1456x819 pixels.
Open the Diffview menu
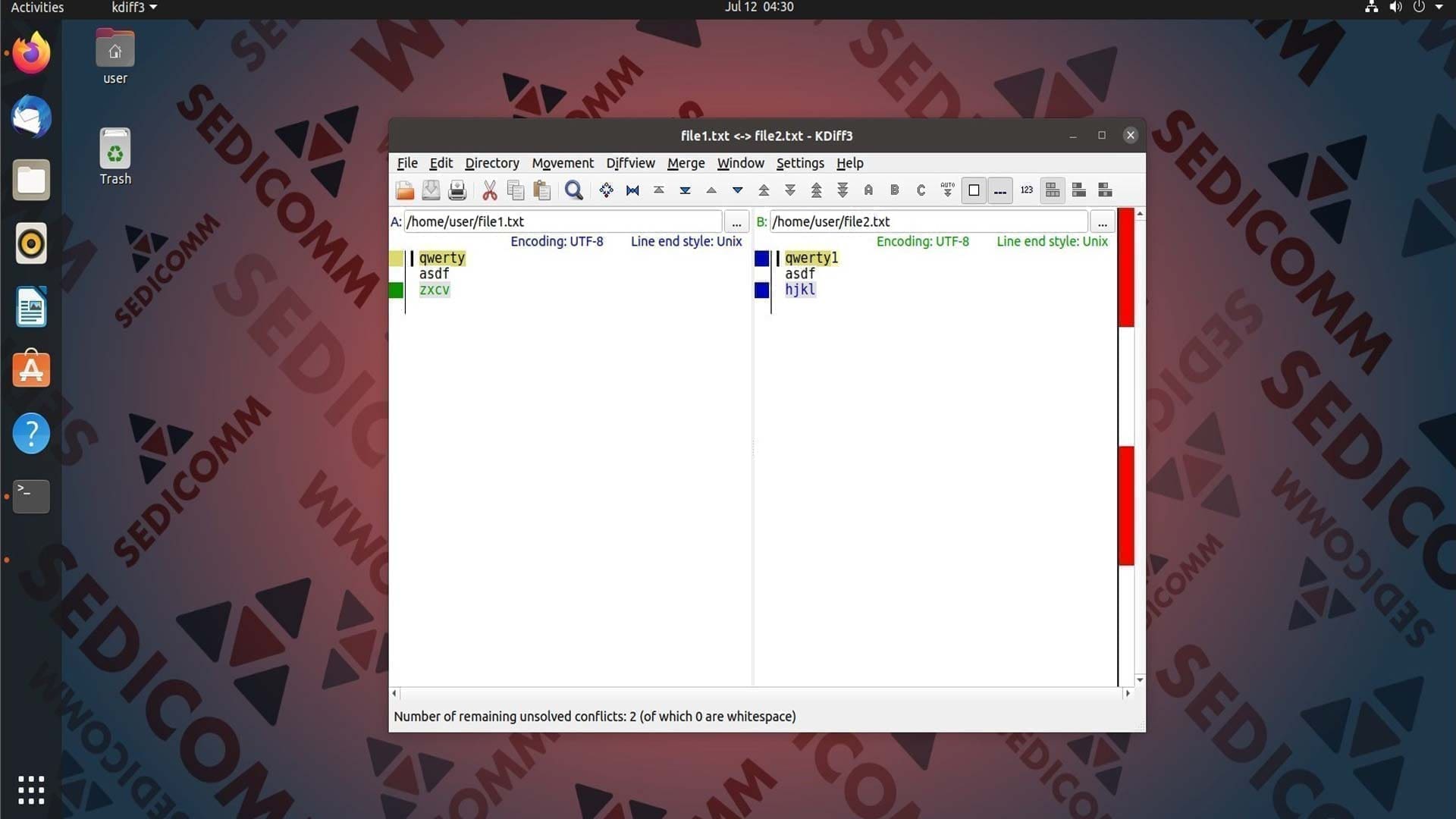click(x=630, y=163)
